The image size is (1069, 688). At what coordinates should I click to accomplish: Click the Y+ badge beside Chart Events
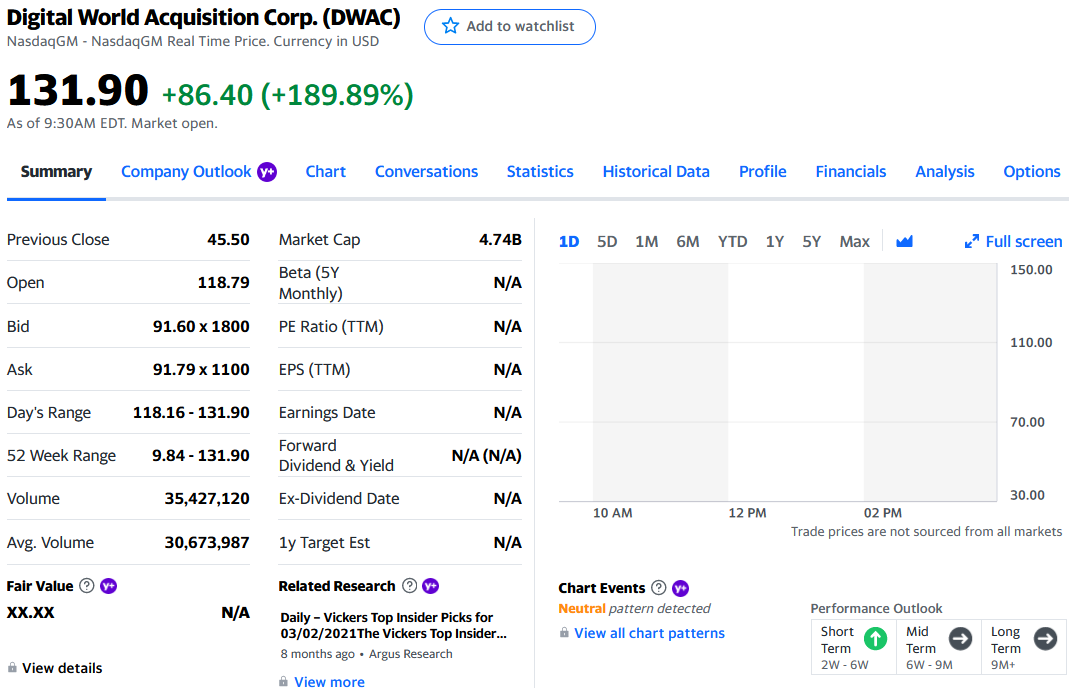click(680, 588)
